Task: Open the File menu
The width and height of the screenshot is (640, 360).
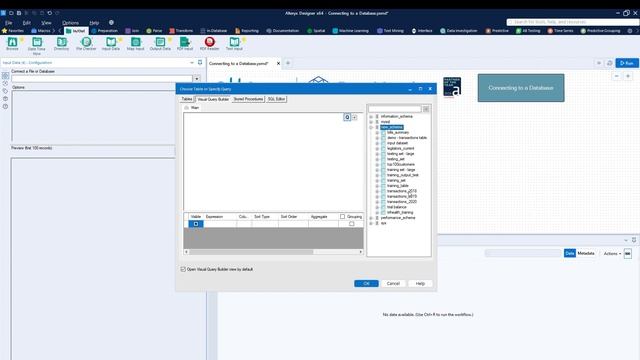Action: point(9,23)
